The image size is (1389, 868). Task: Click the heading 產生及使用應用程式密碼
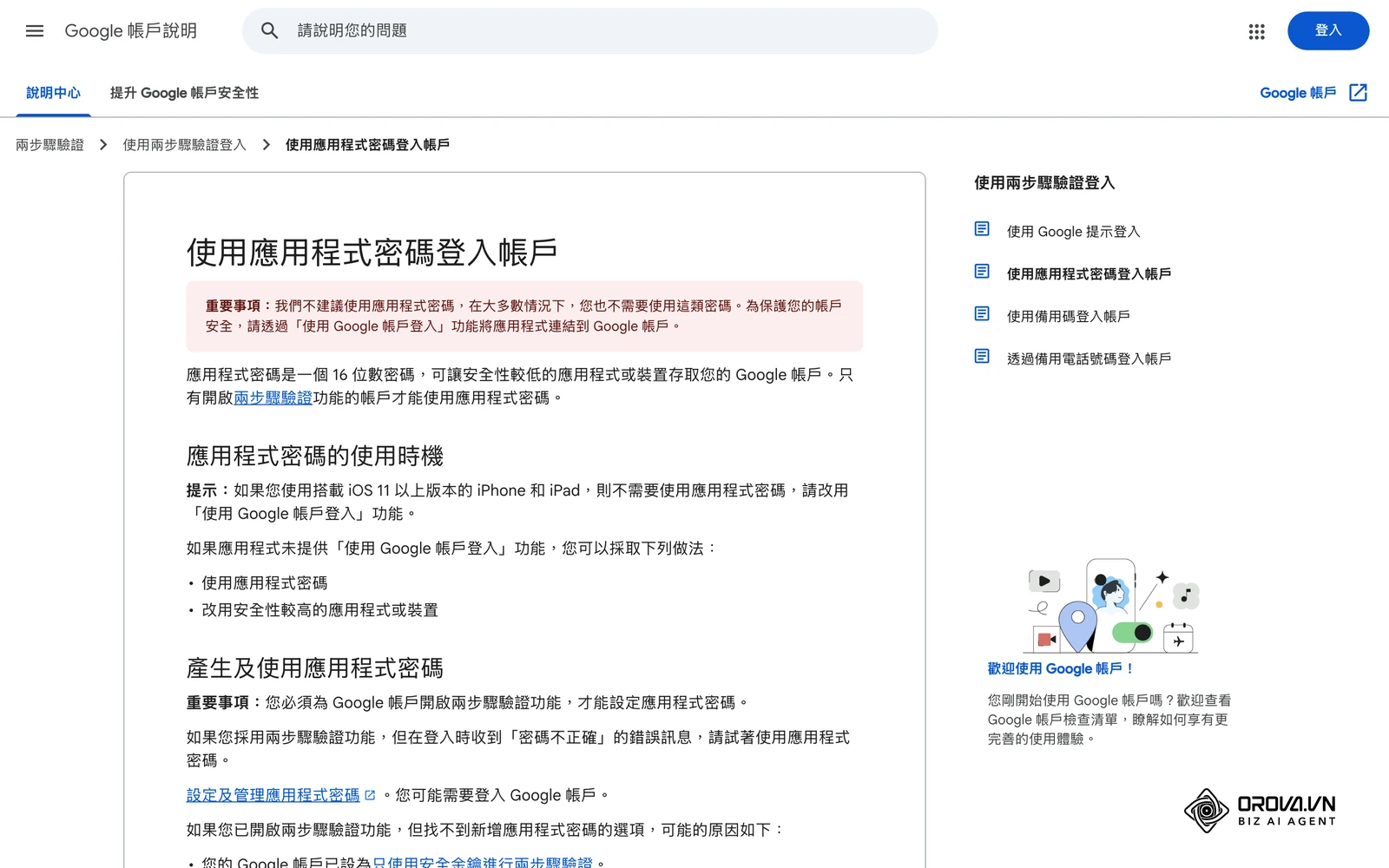pos(314,667)
